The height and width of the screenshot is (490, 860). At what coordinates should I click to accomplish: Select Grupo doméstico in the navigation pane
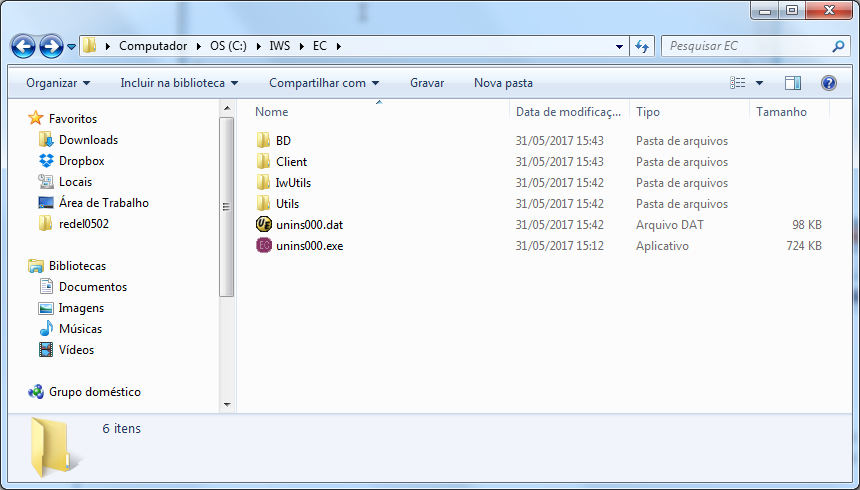[94, 392]
